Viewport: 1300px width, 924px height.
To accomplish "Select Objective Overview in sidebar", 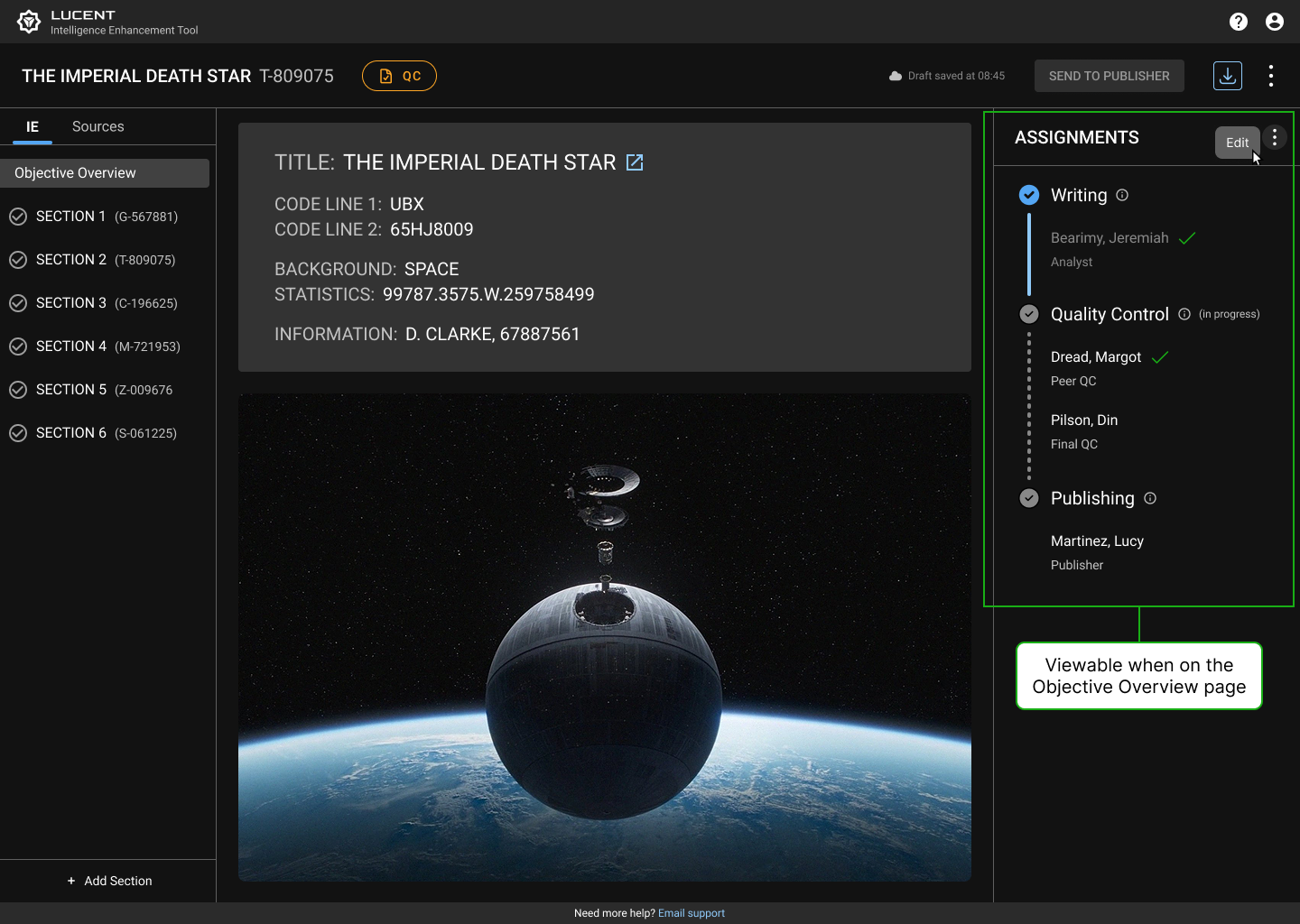I will (x=105, y=173).
